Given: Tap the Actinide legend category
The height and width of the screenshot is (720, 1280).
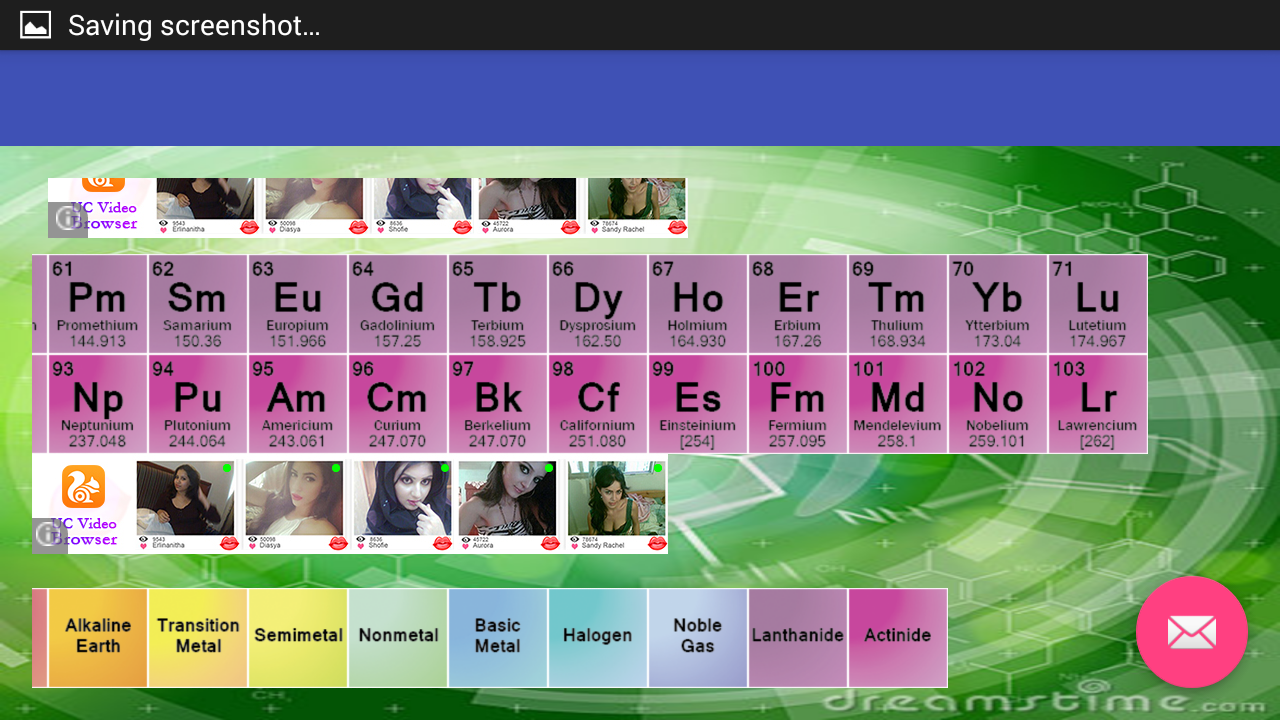Looking at the screenshot, I should (898, 638).
